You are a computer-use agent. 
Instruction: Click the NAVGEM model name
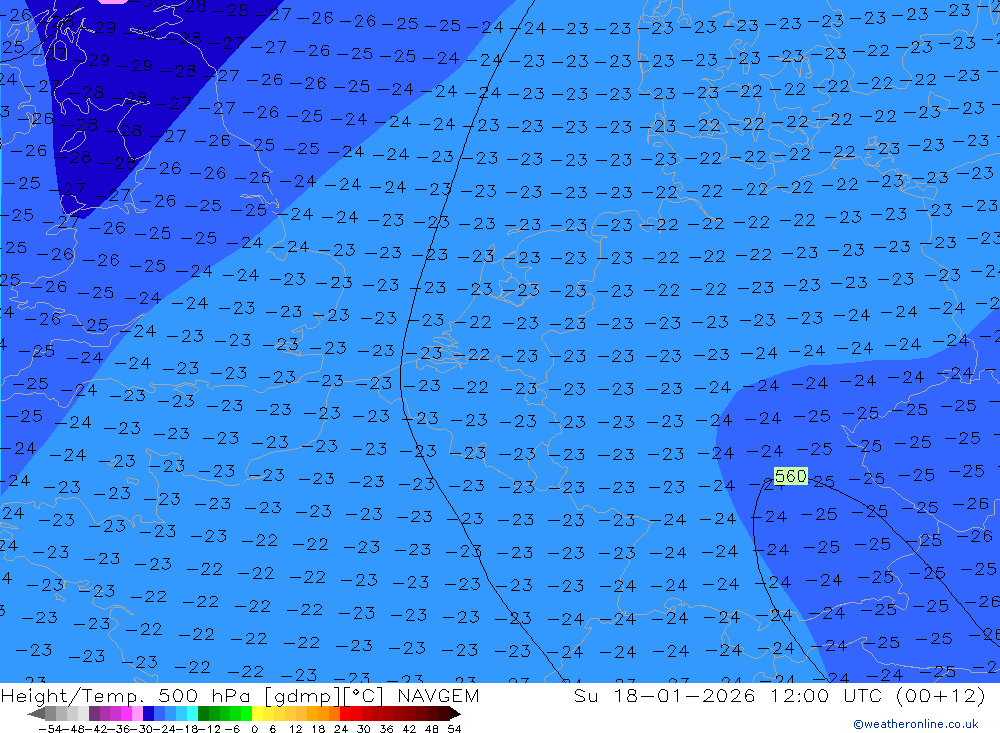[438, 695]
